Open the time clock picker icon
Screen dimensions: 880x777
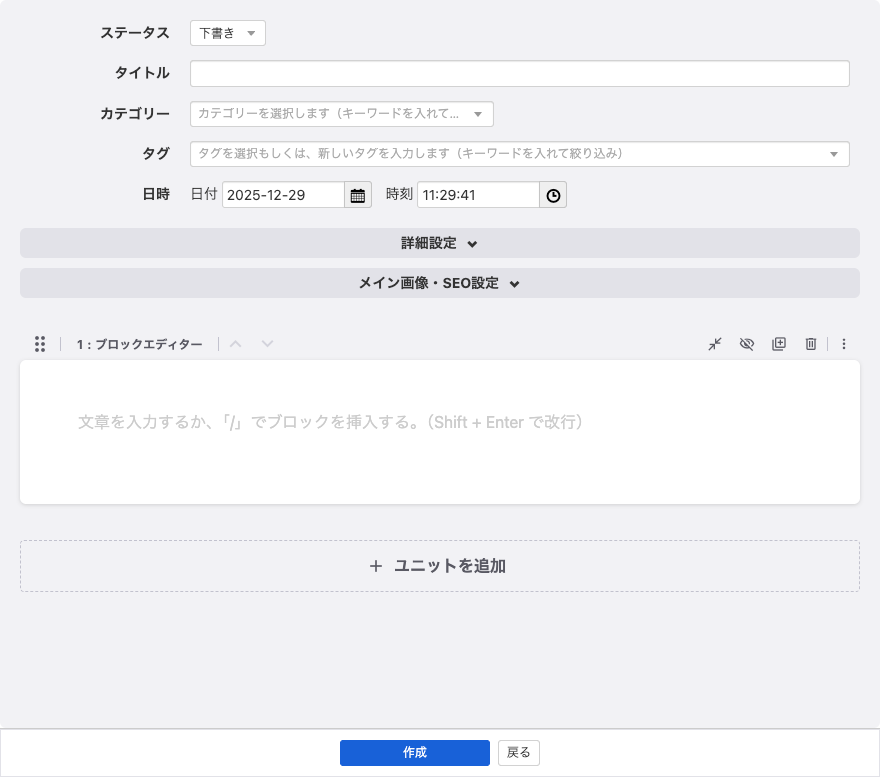pyautogui.click(x=553, y=195)
